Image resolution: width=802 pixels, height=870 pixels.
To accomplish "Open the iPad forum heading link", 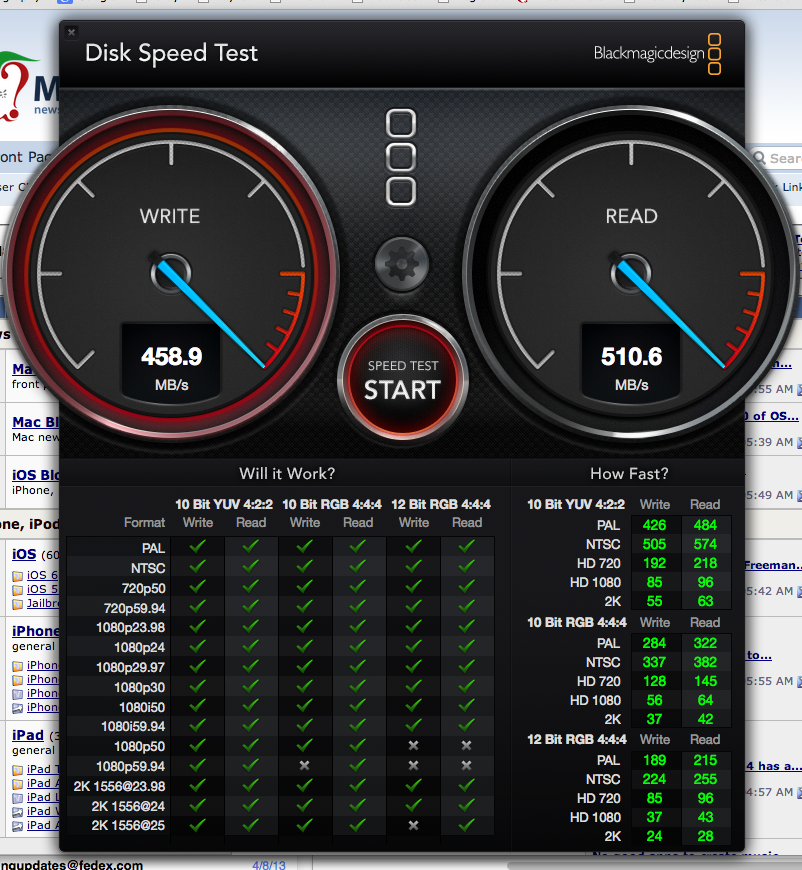I will point(28,735).
